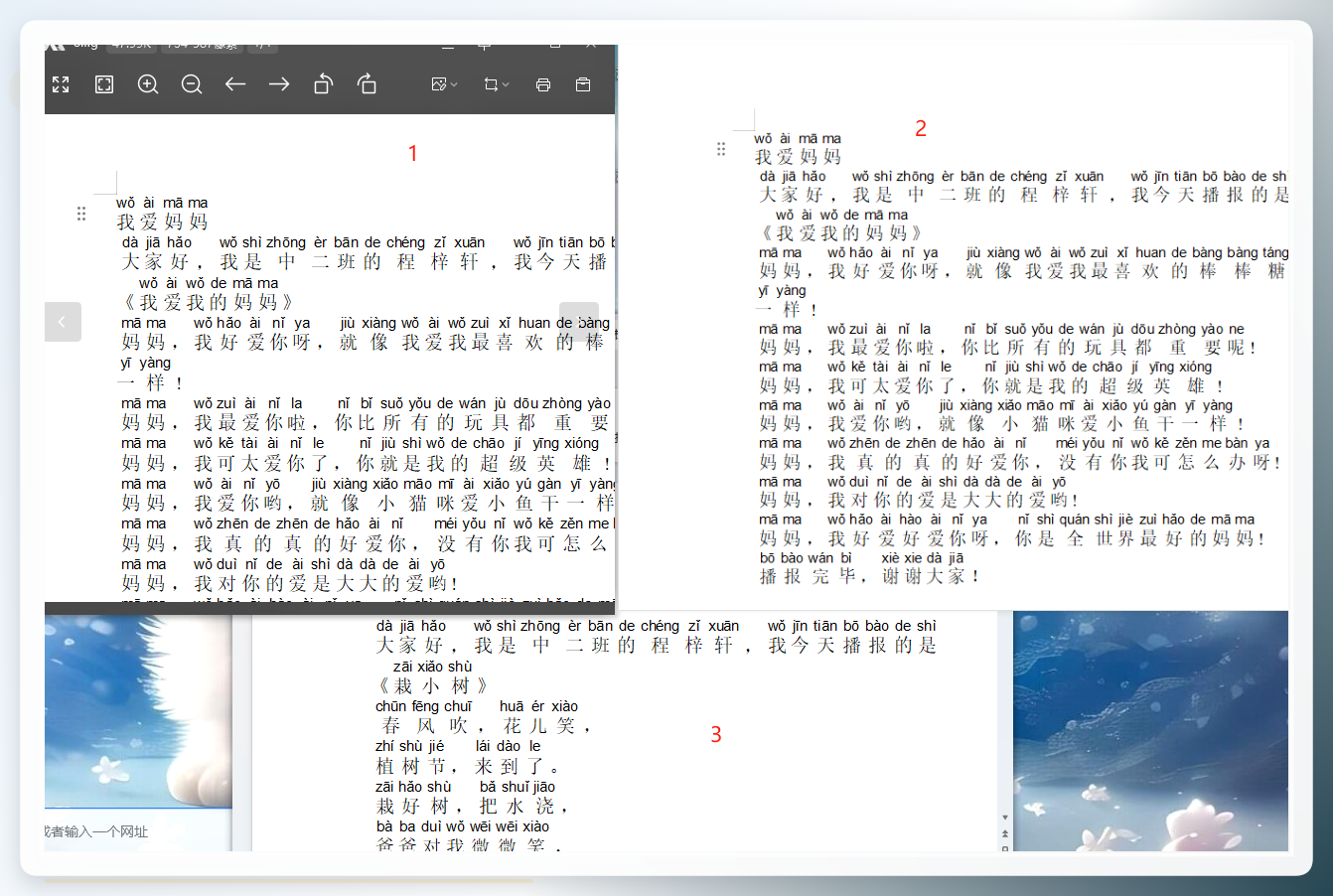Print the image with the printer icon
This screenshot has height=896, width=1333.
coord(543,84)
